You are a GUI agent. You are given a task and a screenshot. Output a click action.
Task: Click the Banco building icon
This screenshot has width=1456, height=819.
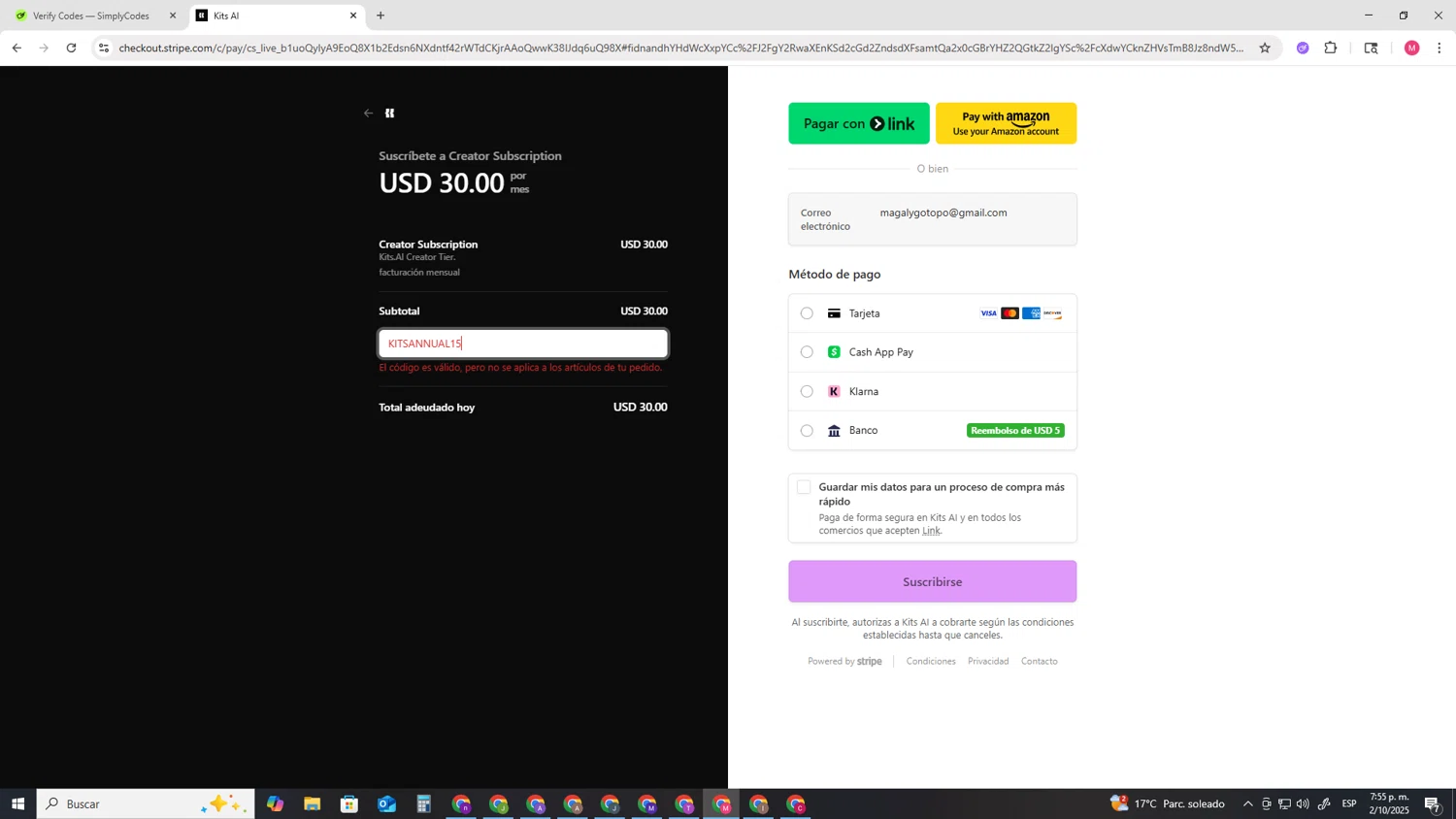(834, 431)
